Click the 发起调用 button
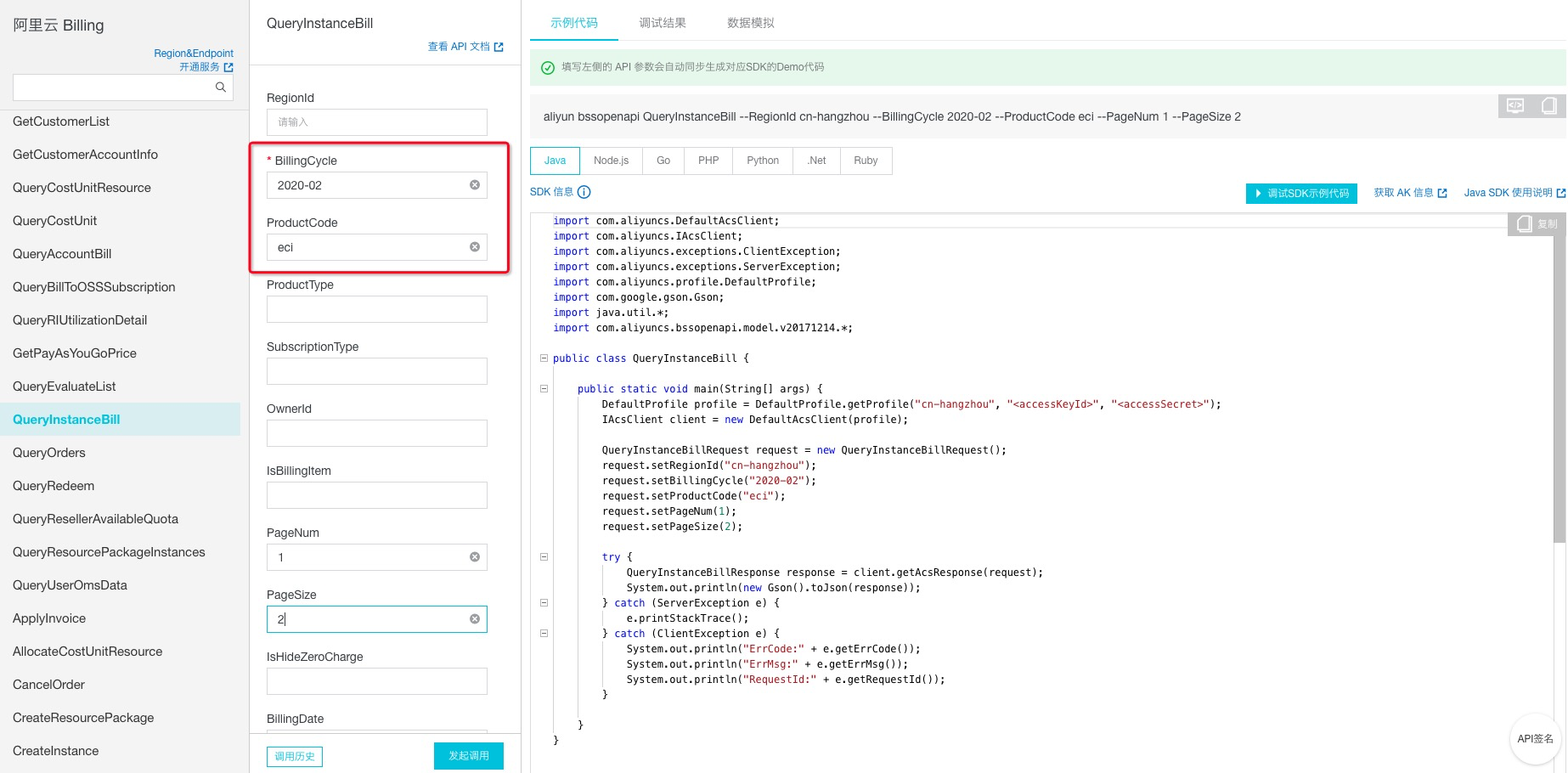This screenshot has width=1568, height=773. click(469, 756)
